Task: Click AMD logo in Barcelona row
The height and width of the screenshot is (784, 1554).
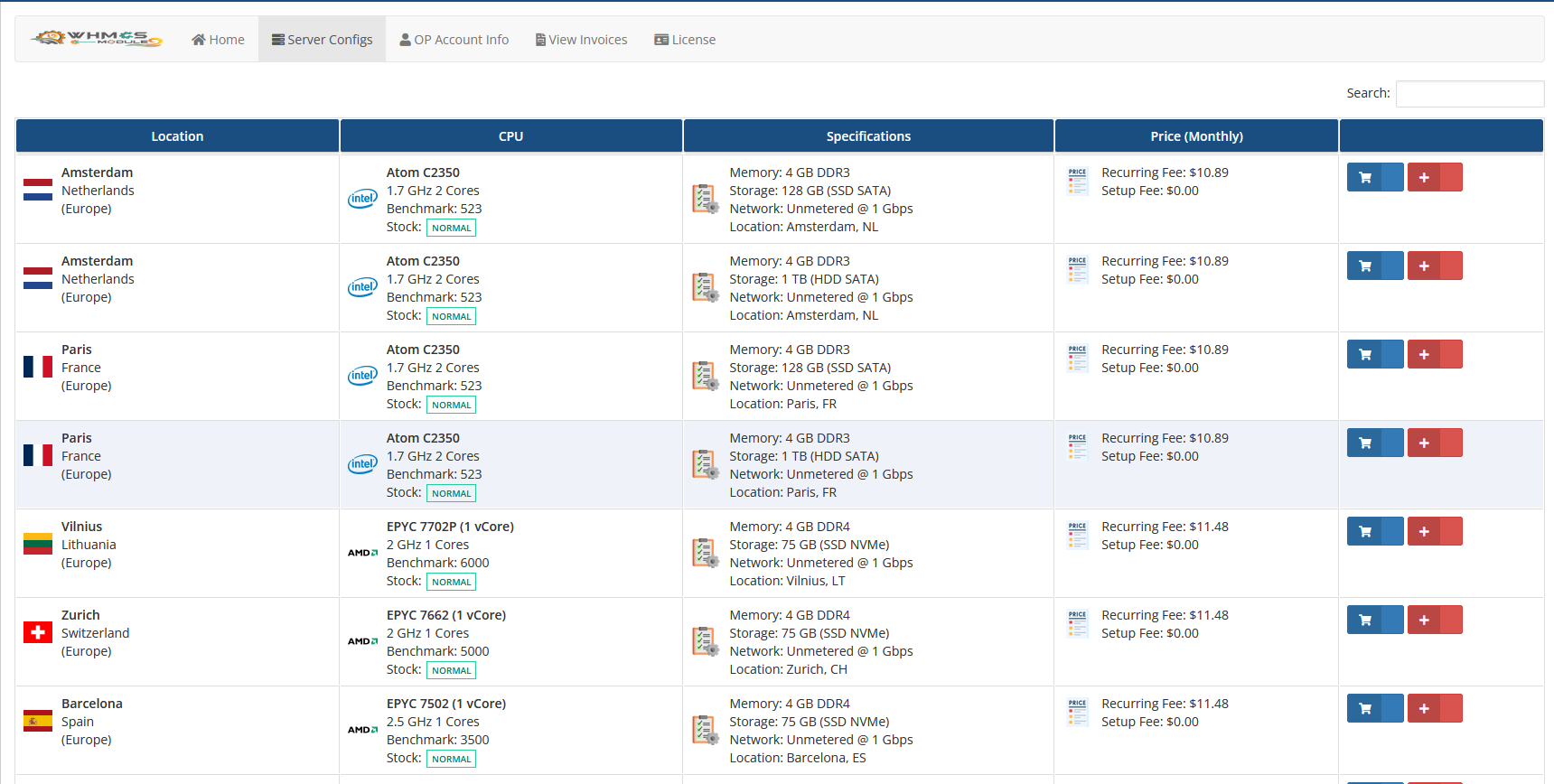Action: pos(362,730)
